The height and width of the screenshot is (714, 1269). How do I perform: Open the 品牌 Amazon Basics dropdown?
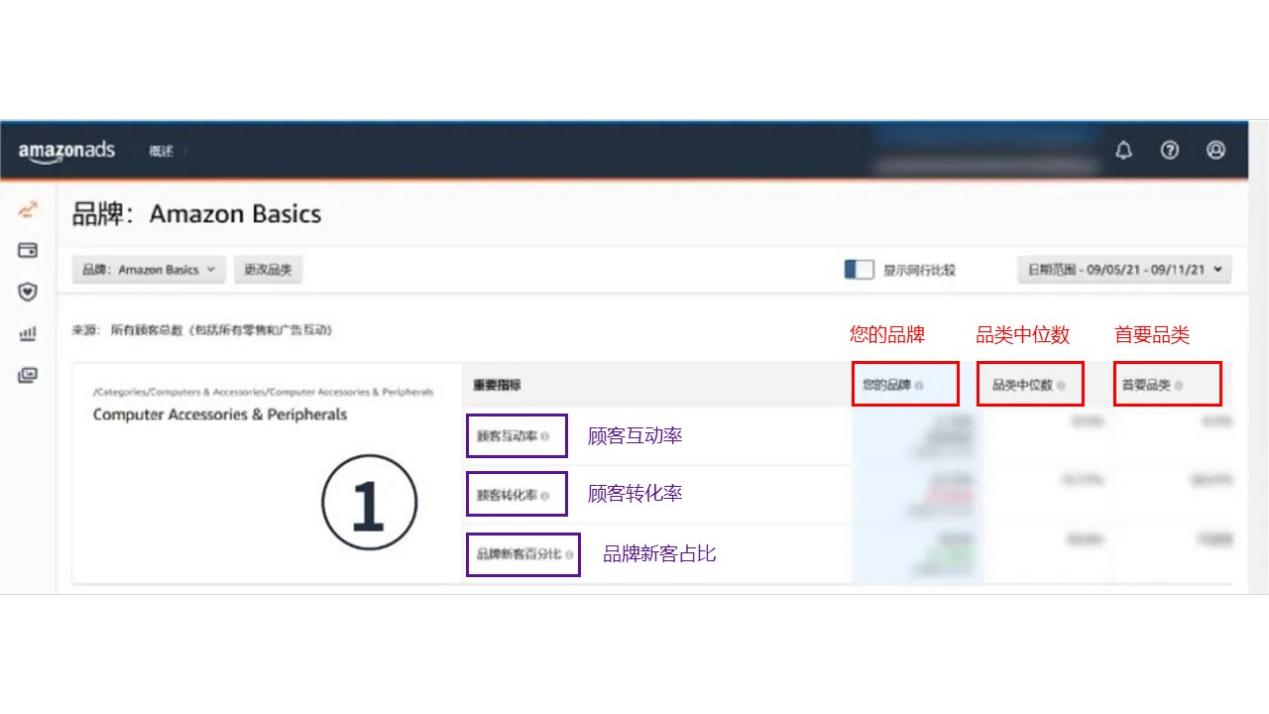pos(148,270)
